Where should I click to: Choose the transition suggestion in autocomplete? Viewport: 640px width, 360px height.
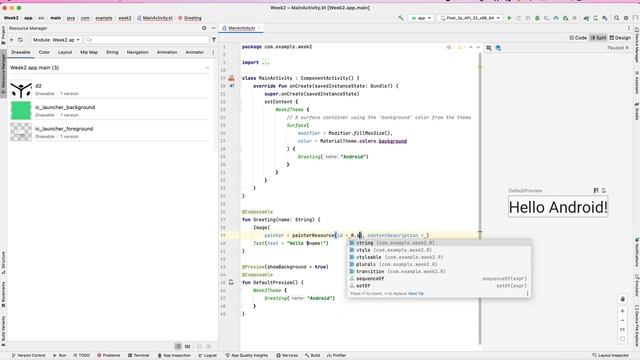tap(439, 271)
